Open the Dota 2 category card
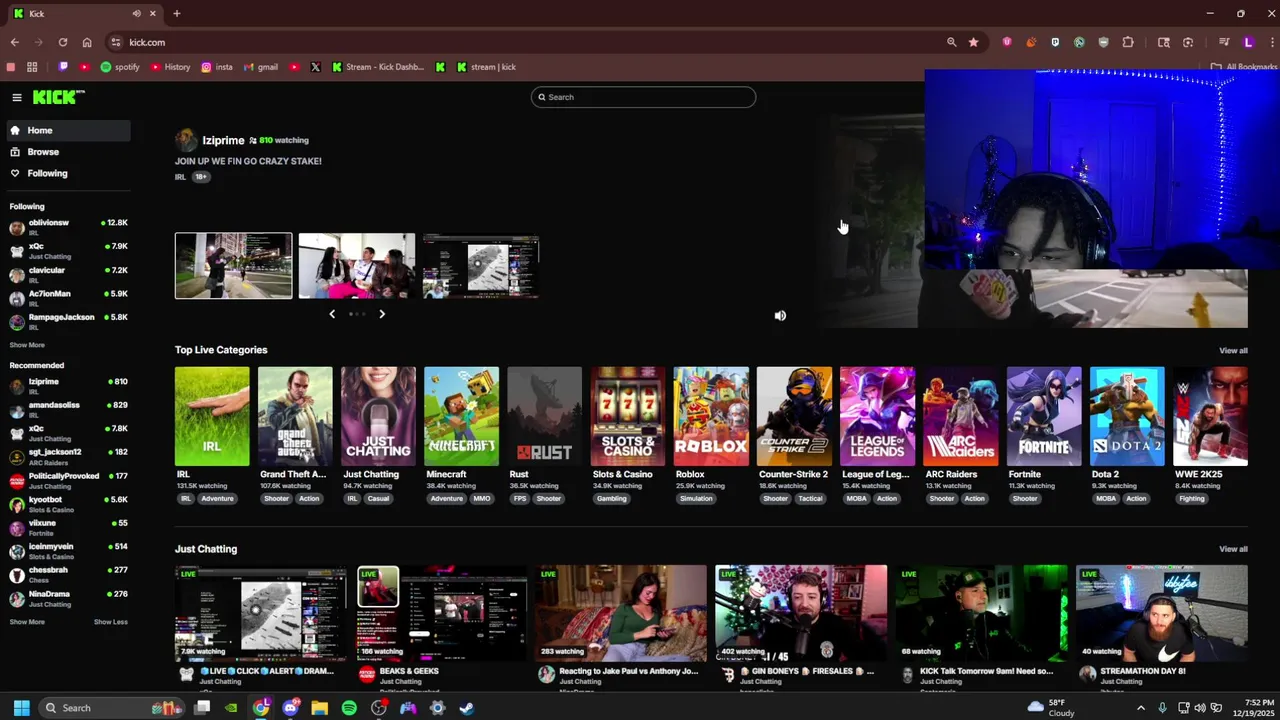 pyautogui.click(x=1127, y=416)
